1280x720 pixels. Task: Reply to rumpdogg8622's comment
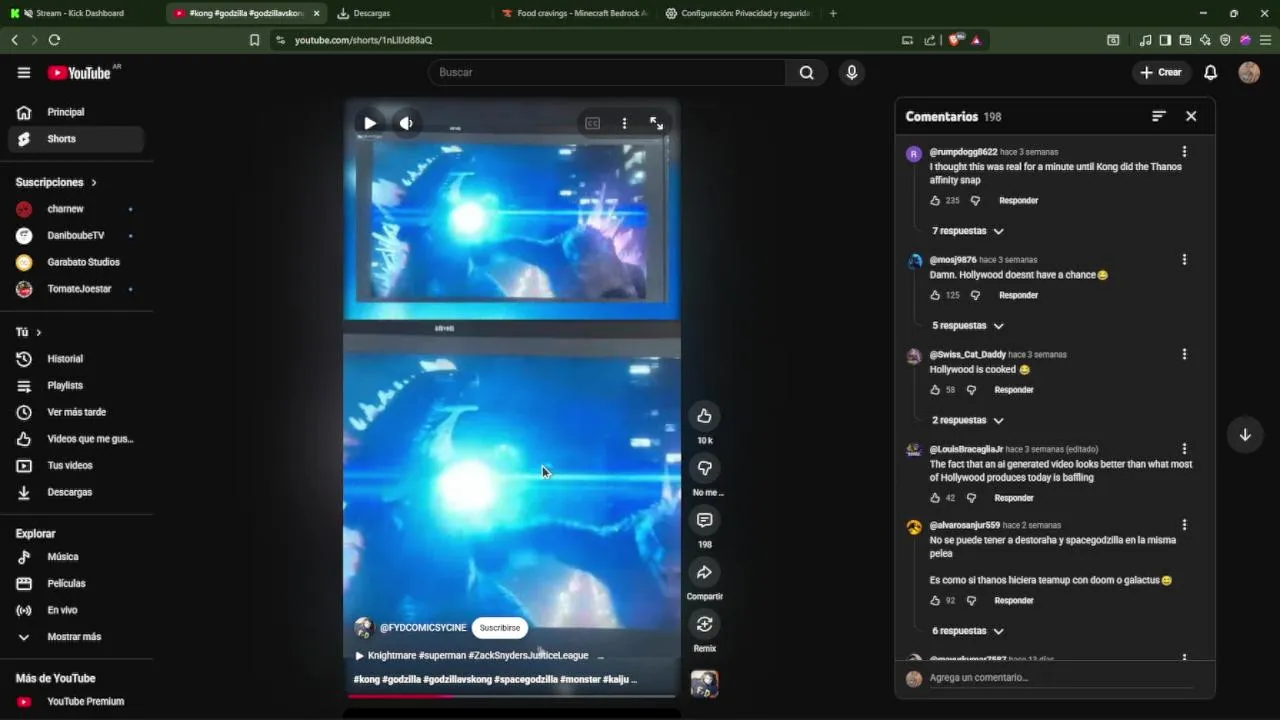click(1018, 201)
